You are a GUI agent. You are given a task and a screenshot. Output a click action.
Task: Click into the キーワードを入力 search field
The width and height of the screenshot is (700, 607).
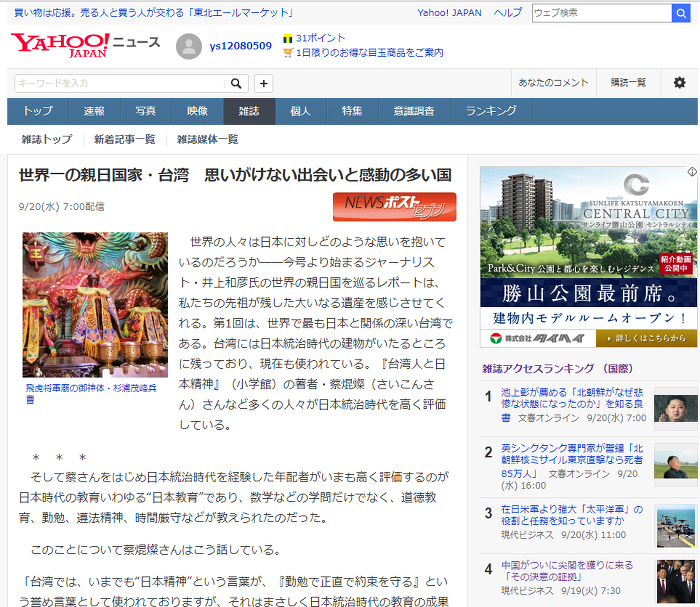click(121, 83)
